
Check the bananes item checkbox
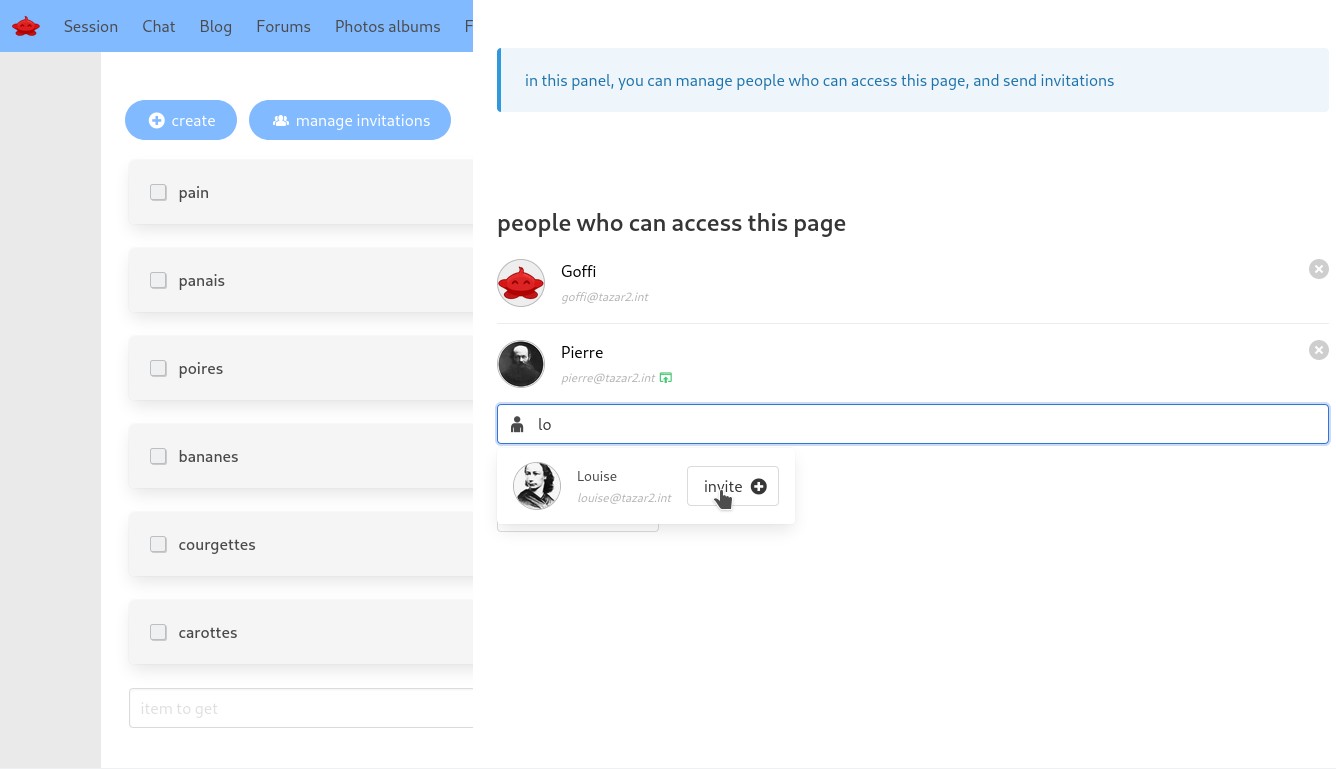click(x=158, y=456)
